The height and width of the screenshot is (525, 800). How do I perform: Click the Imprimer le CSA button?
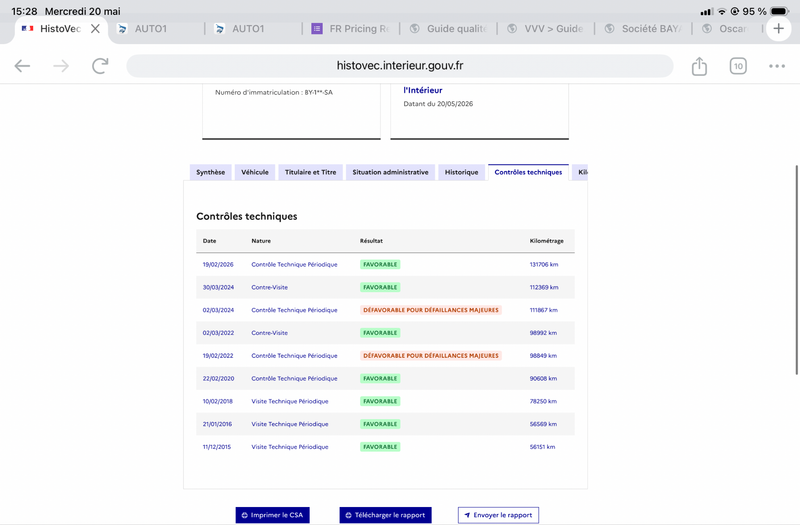pos(272,515)
